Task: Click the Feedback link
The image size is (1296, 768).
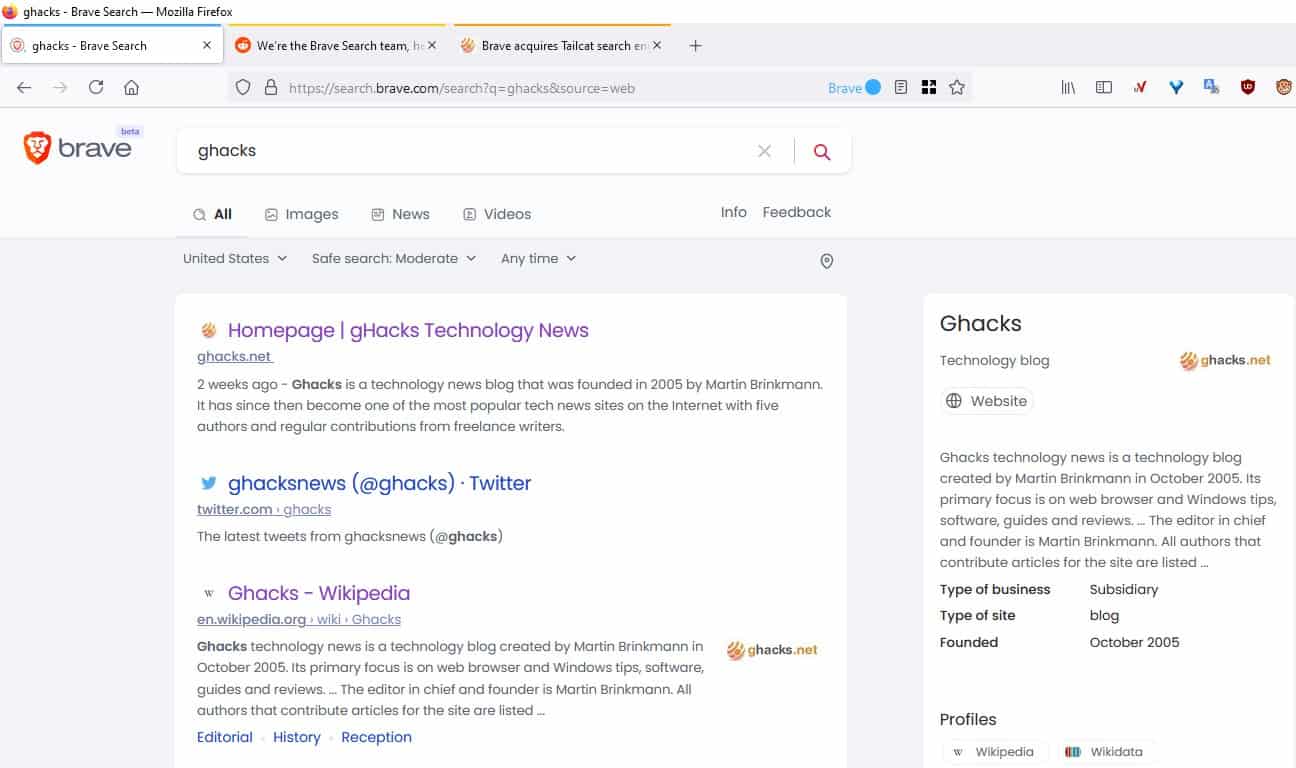Action: pos(797,212)
